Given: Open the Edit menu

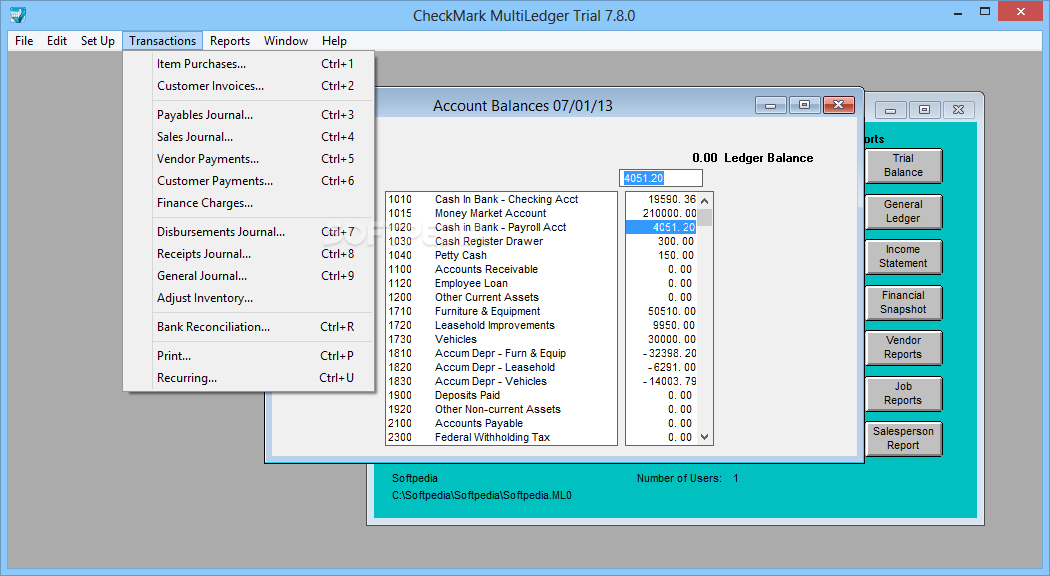Looking at the screenshot, I should click(x=57, y=41).
